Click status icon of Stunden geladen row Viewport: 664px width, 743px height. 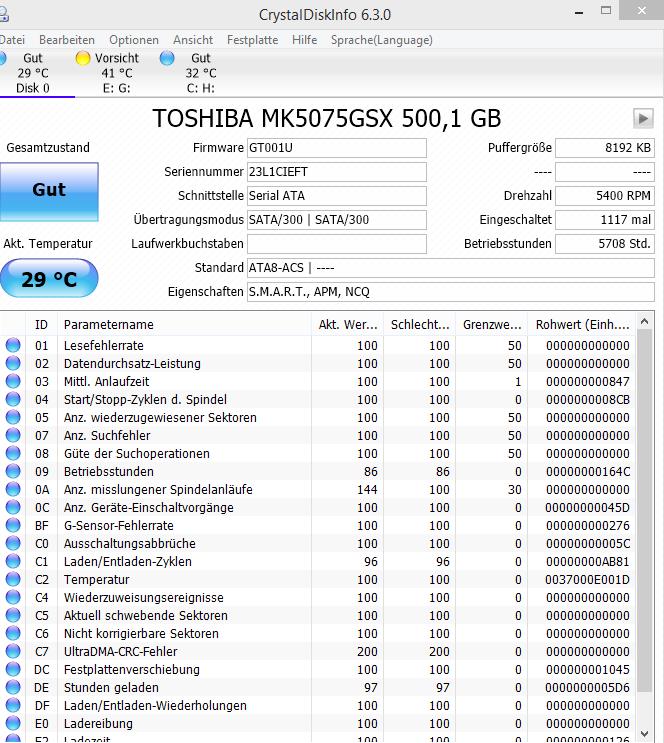(13, 687)
